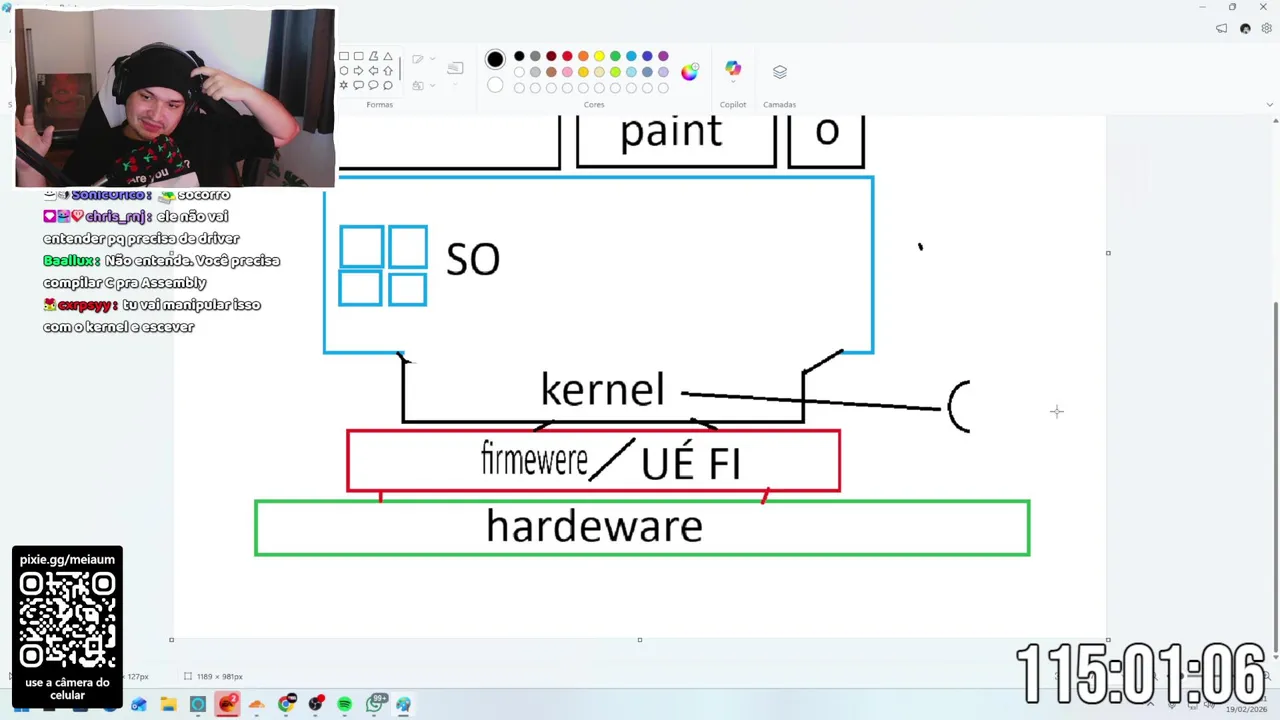Open OBS Studio from the taskbar
The image size is (1280, 720).
(x=316, y=705)
